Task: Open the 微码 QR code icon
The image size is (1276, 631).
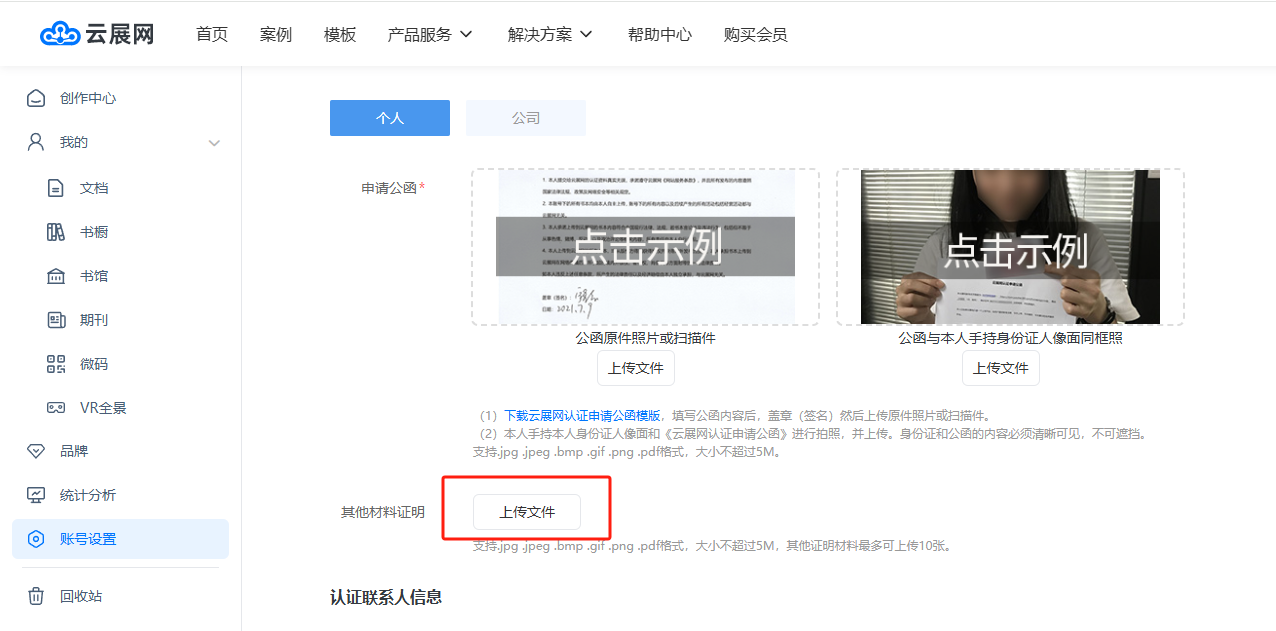Action: pos(56,364)
